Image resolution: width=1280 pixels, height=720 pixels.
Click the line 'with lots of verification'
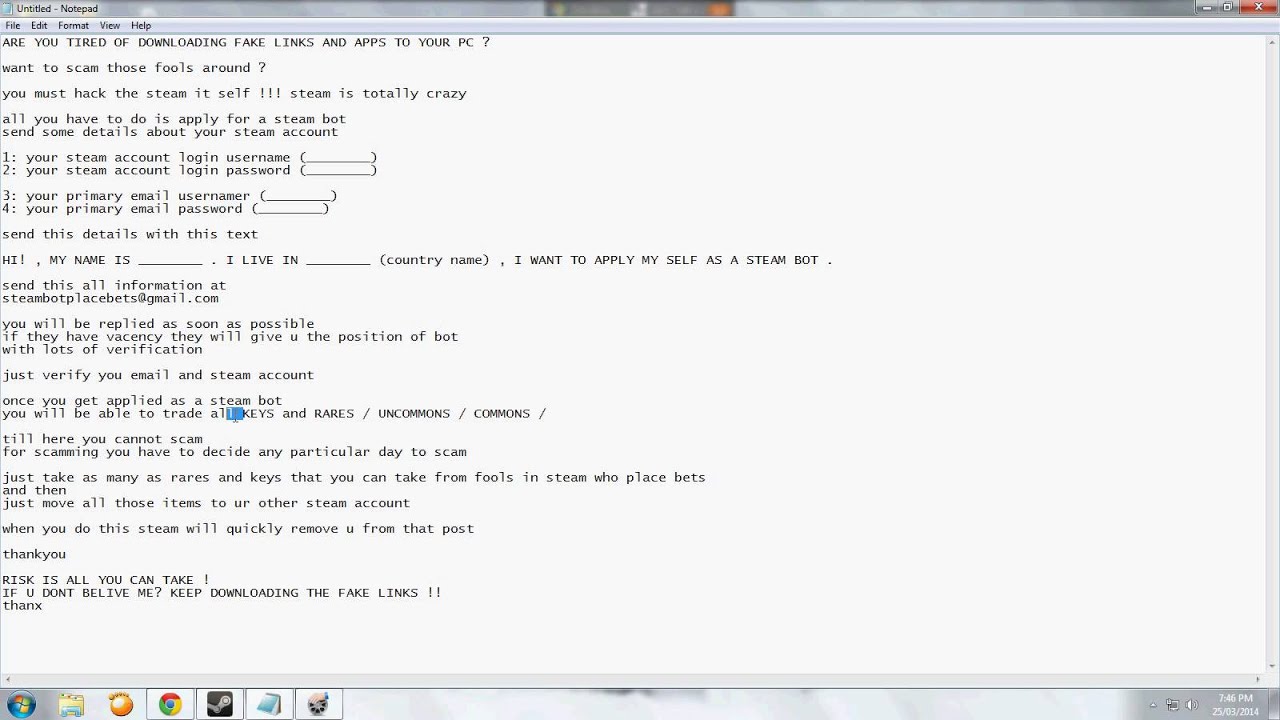102,349
